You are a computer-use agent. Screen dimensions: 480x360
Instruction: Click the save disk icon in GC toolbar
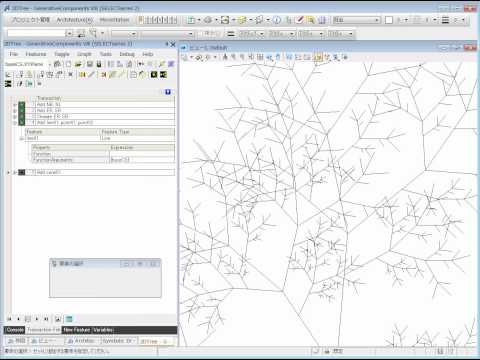[90, 64]
